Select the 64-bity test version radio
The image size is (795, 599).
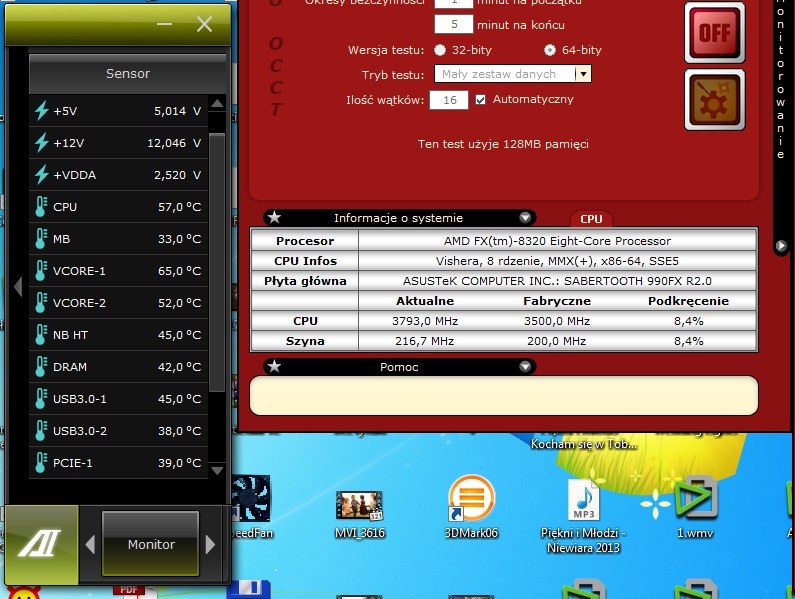[550, 50]
